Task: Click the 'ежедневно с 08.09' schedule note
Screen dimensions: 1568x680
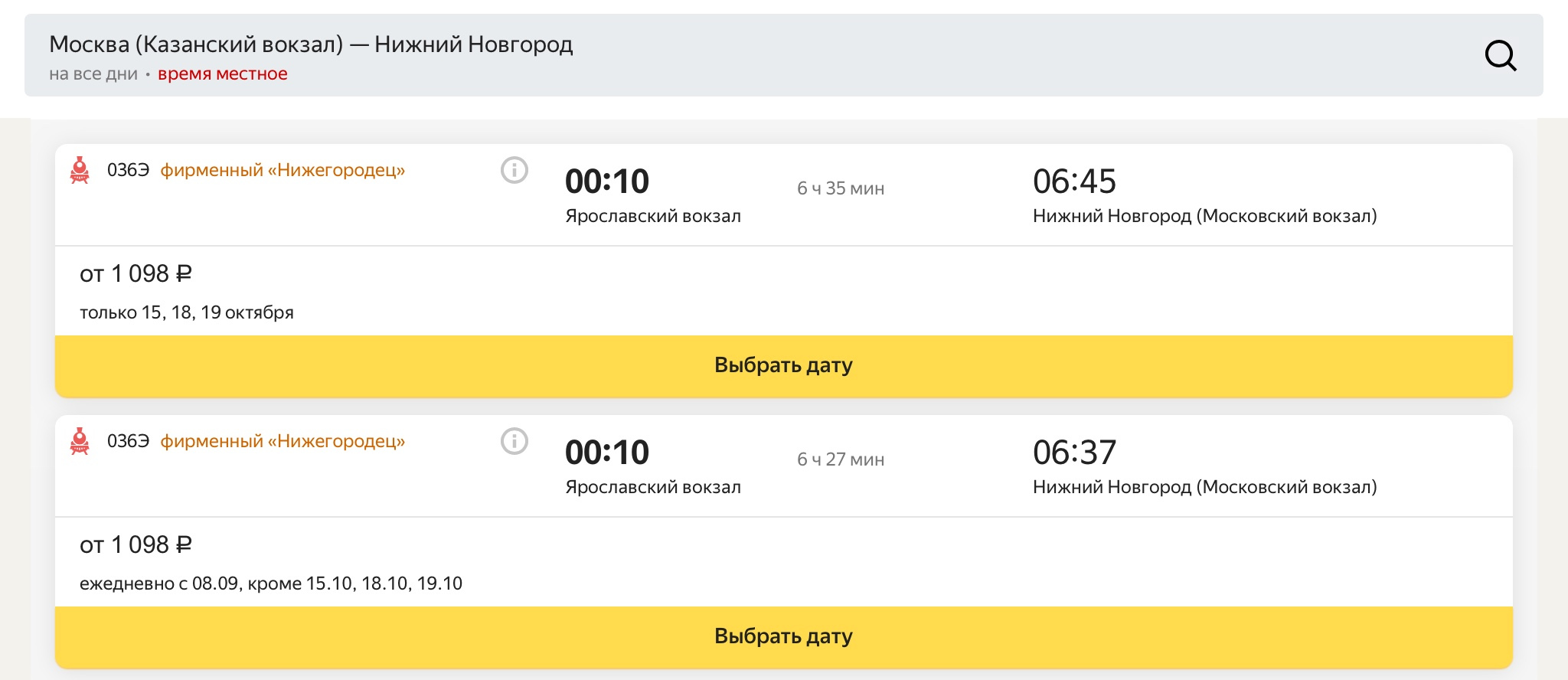Action: tap(271, 584)
